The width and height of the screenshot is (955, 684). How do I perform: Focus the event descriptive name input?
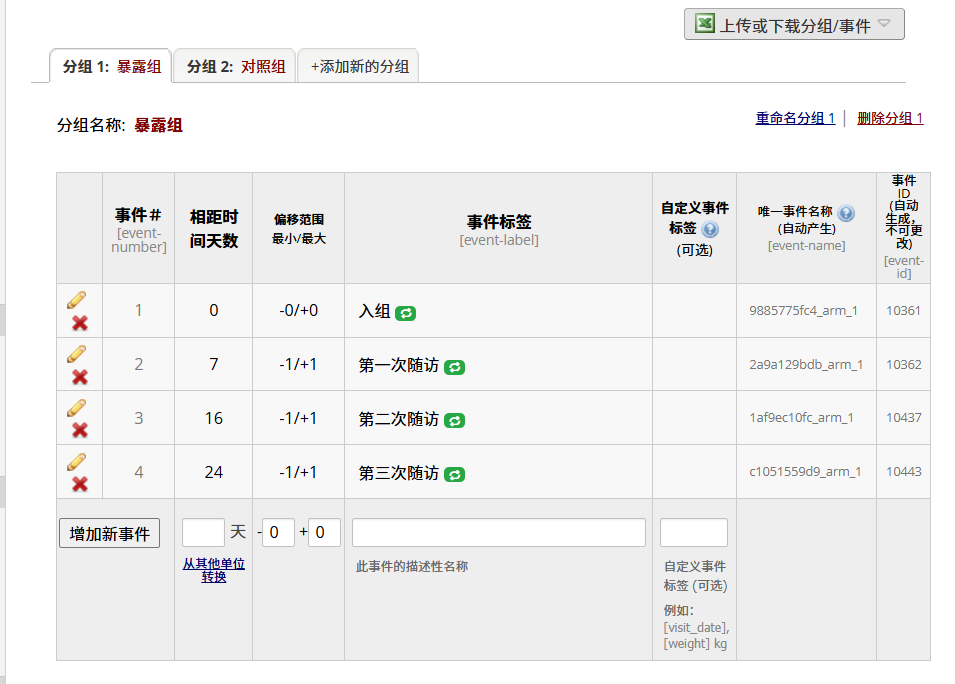click(499, 533)
